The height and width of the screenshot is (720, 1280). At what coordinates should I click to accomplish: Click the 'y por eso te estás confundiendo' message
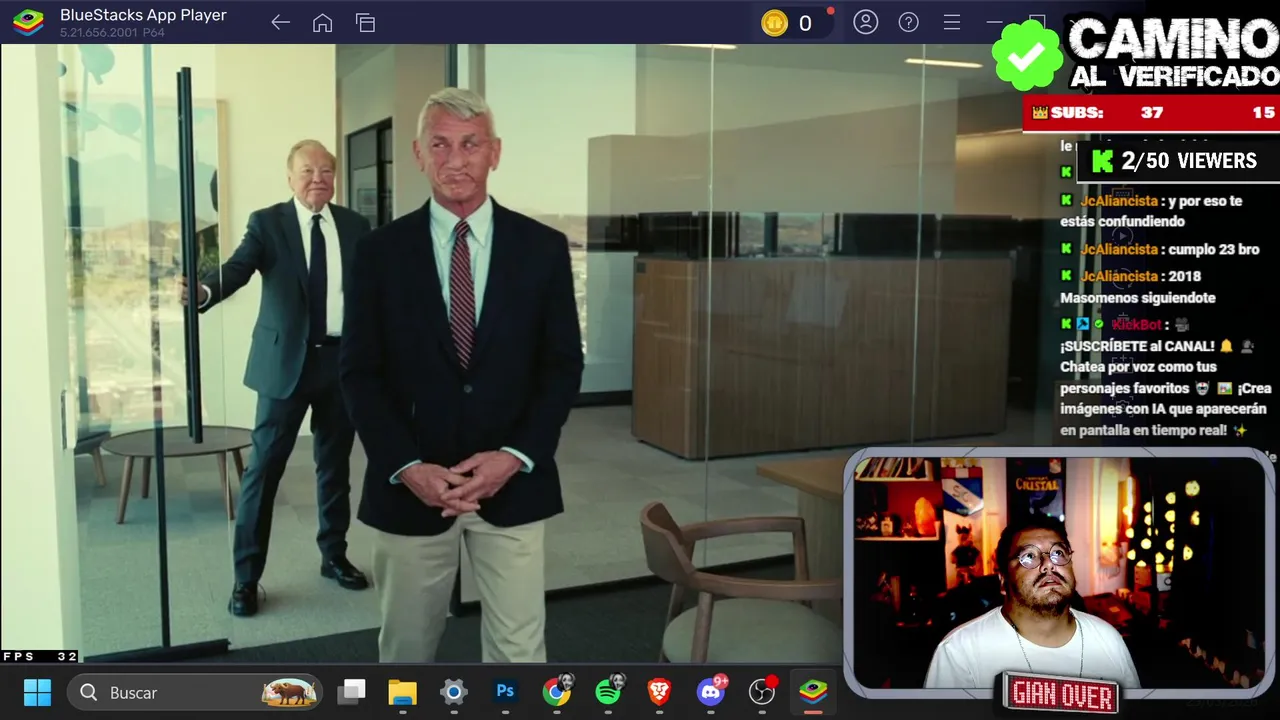tap(1152, 211)
